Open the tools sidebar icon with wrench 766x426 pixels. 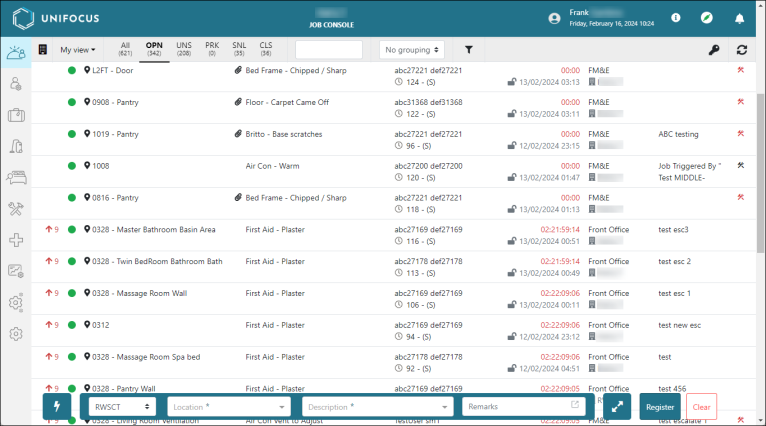15,209
